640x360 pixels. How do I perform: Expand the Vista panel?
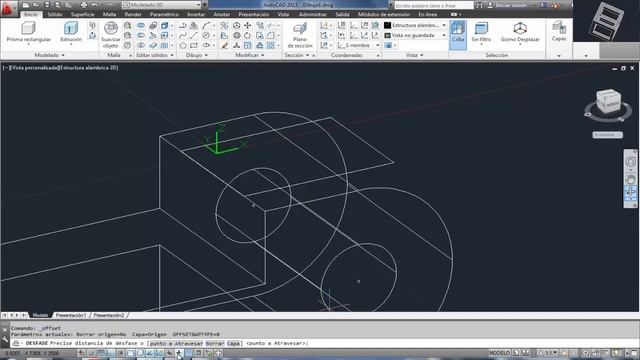tap(415, 55)
